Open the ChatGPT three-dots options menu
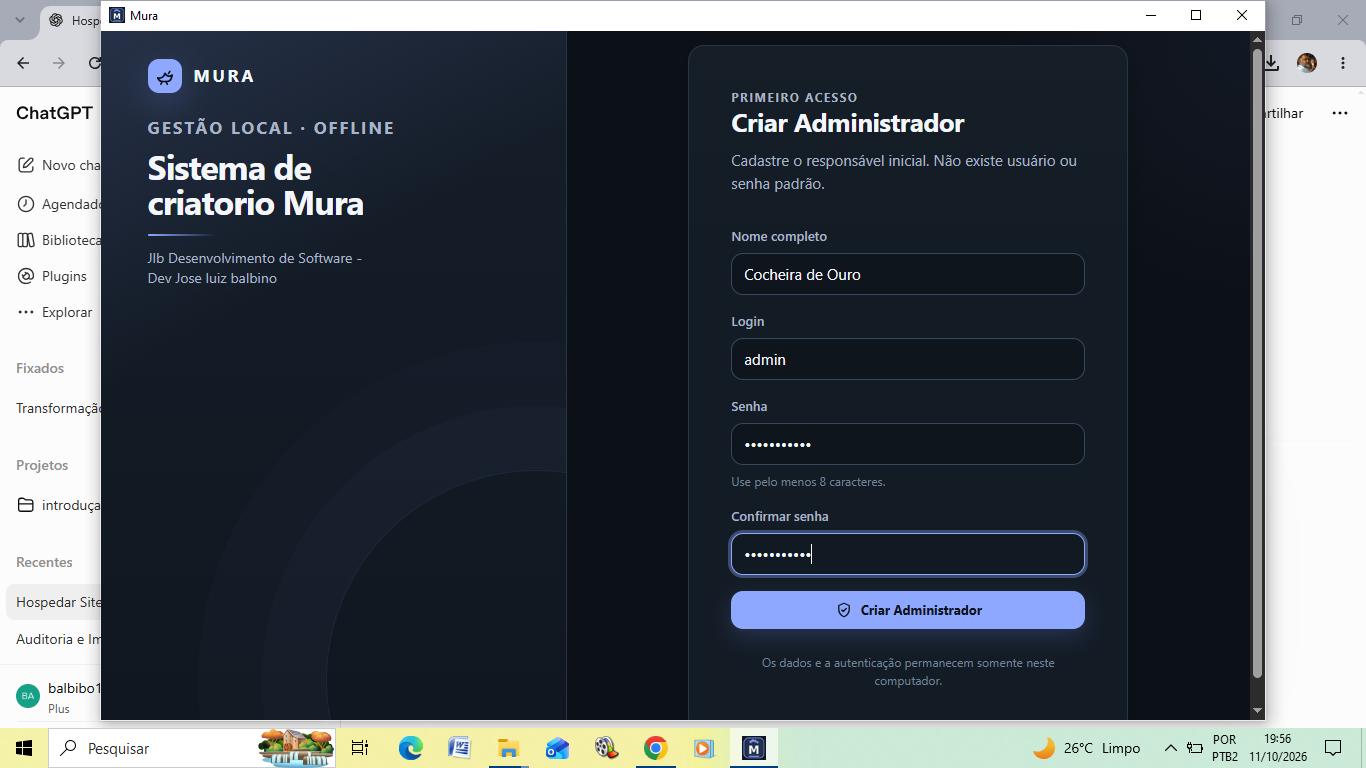This screenshot has height=768, width=1366. coord(1340,113)
